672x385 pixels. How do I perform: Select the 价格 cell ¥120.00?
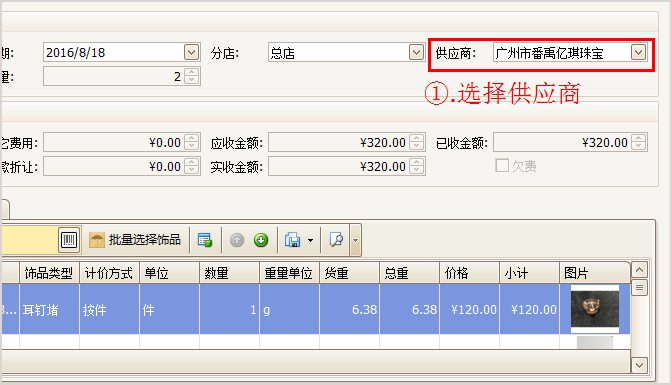pyautogui.click(x=469, y=309)
